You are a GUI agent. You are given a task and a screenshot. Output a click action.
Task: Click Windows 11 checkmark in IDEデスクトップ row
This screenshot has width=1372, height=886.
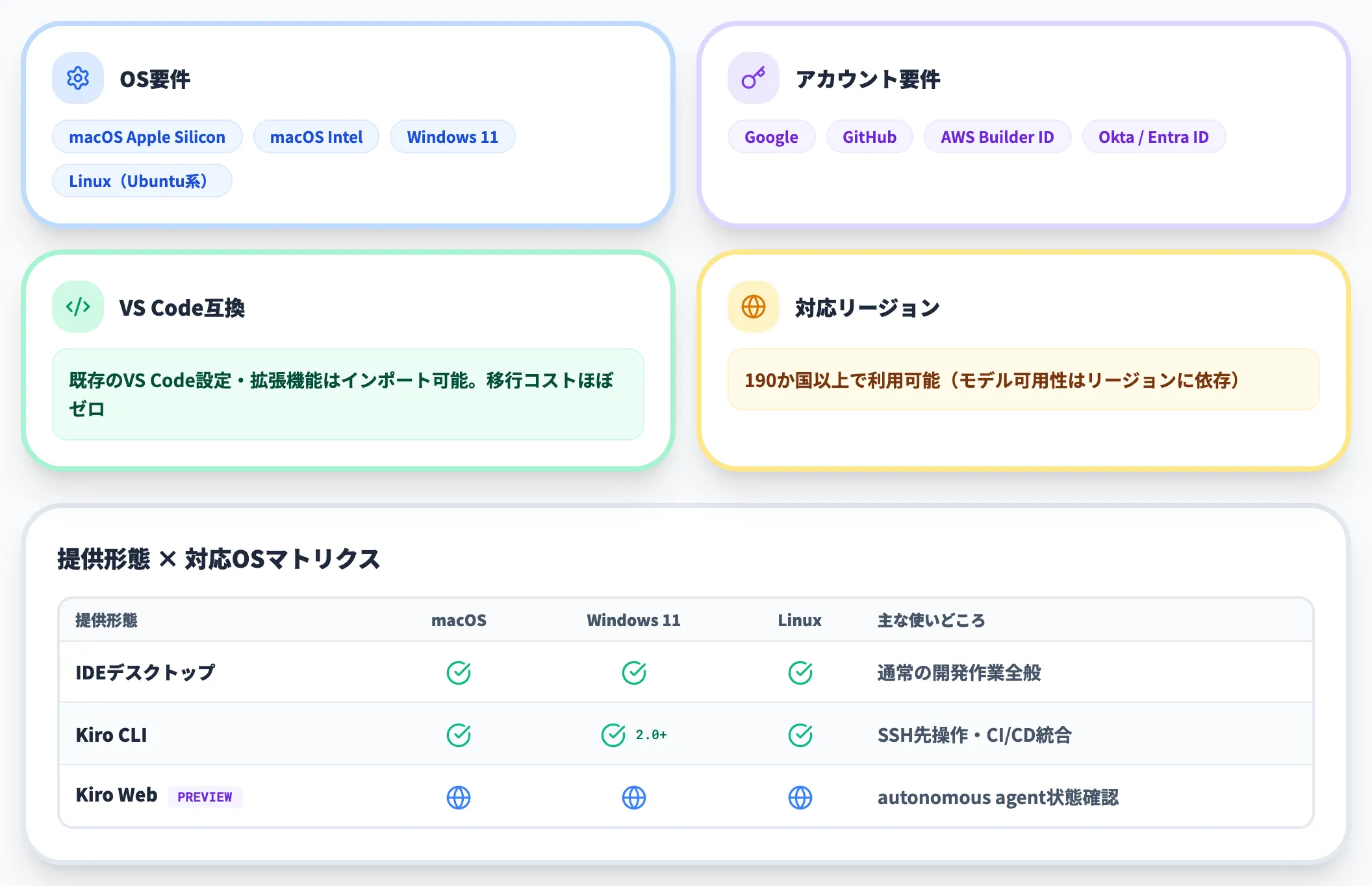click(x=634, y=672)
